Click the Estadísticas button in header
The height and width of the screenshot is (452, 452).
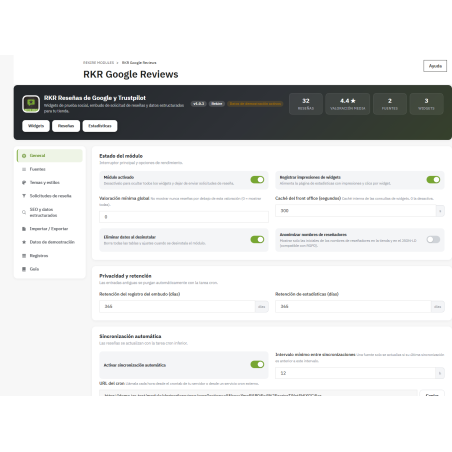[100, 126]
